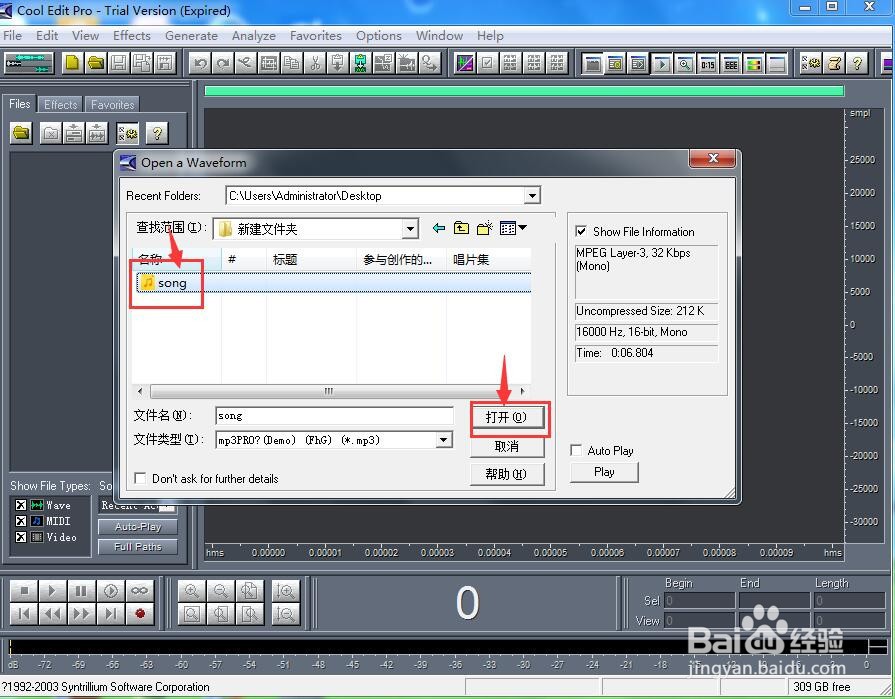Click the 帮助(H) help button
The height and width of the screenshot is (699, 895).
click(506, 474)
